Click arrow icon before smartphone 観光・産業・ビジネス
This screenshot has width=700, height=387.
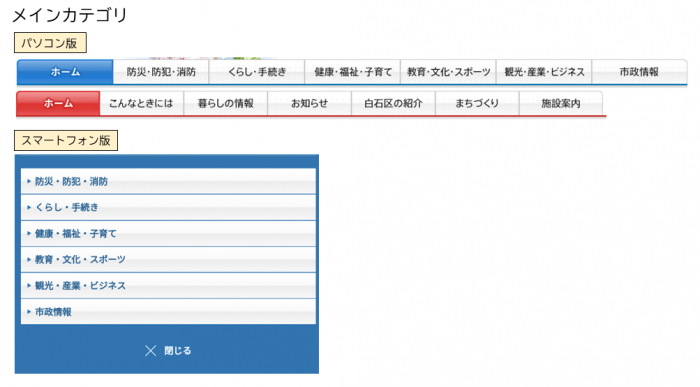pos(29,285)
